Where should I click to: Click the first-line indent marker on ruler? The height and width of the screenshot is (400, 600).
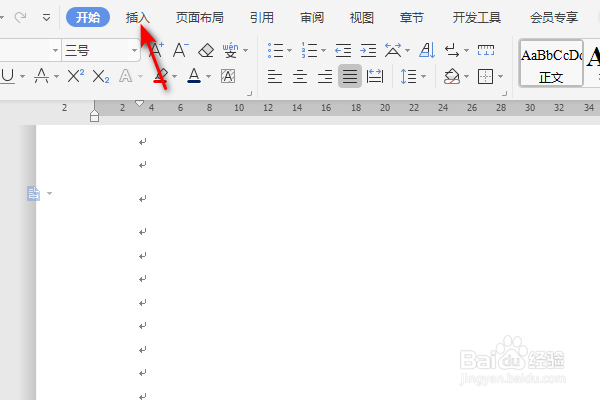click(140, 103)
